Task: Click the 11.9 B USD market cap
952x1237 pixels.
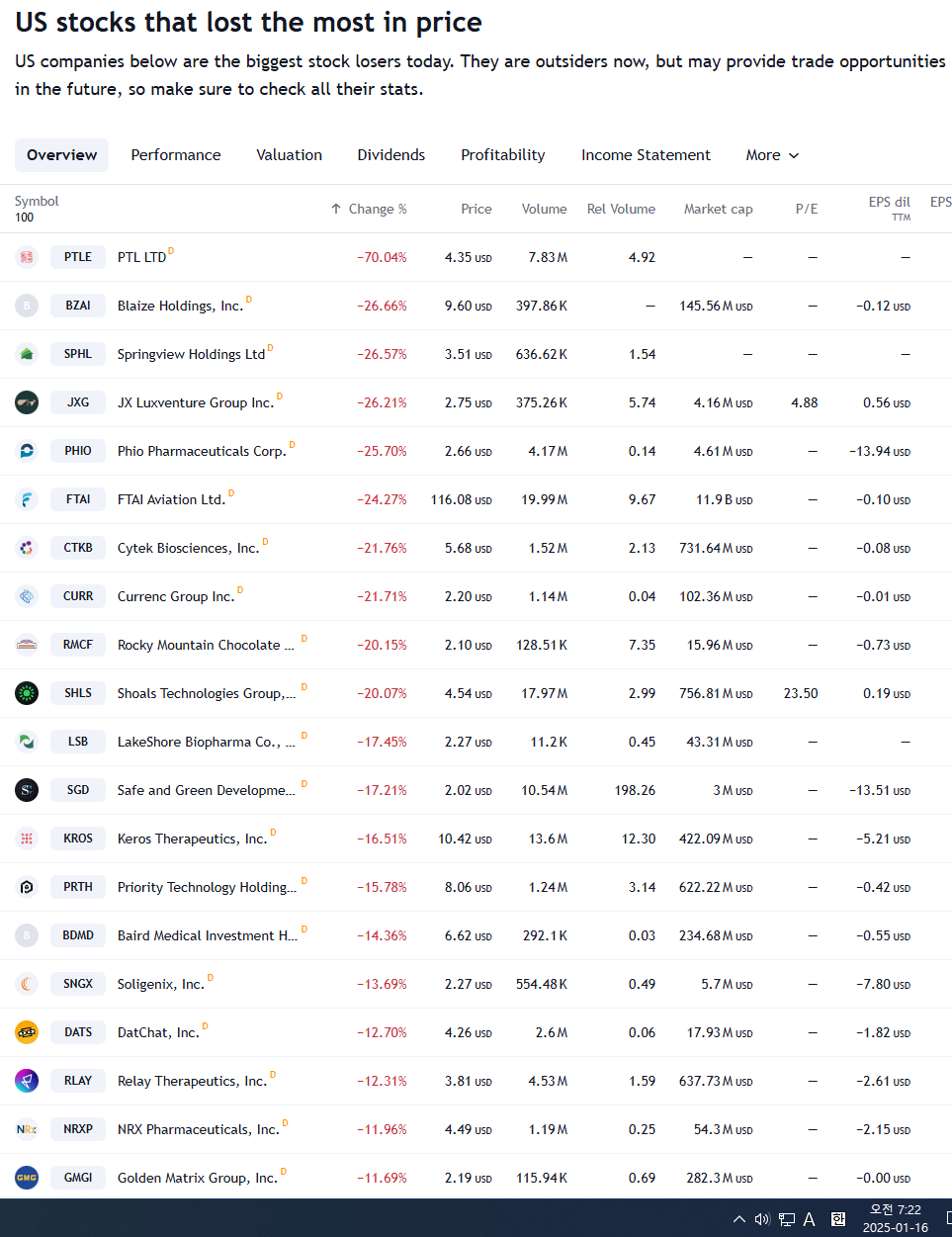Action: (x=725, y=499)
